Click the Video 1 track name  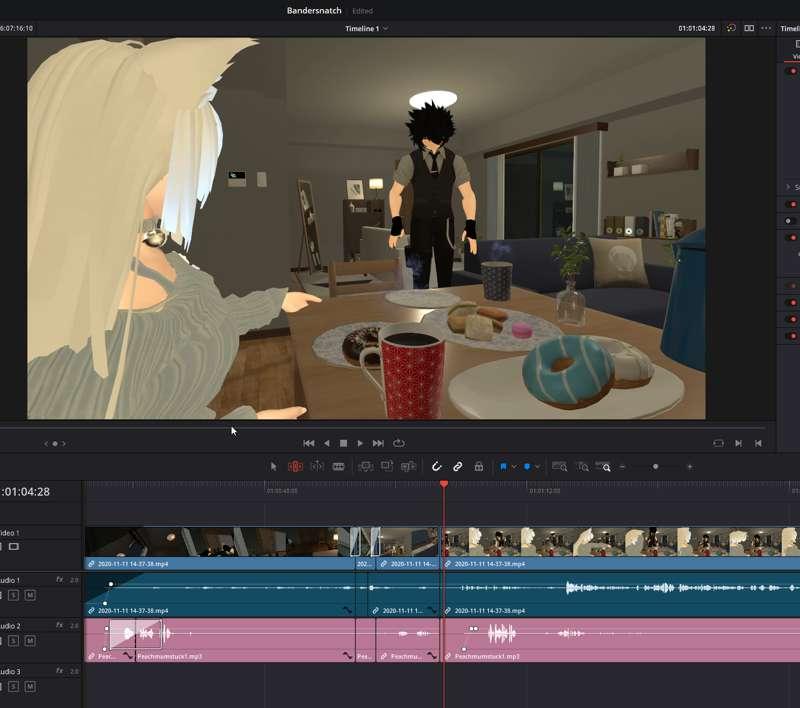click(x=10, y=533)
